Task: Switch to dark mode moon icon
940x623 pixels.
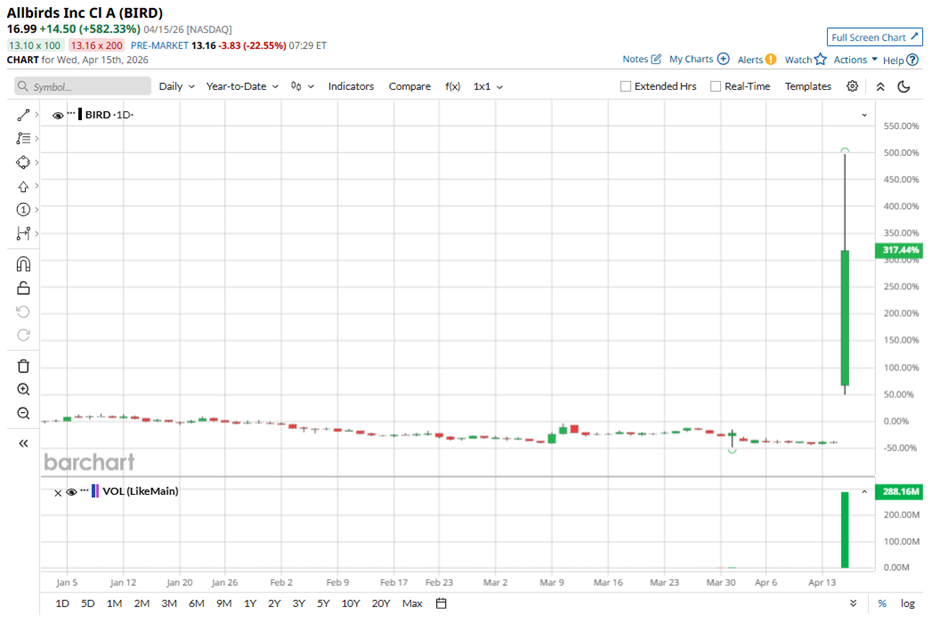Action: click(x=903, y=86)
